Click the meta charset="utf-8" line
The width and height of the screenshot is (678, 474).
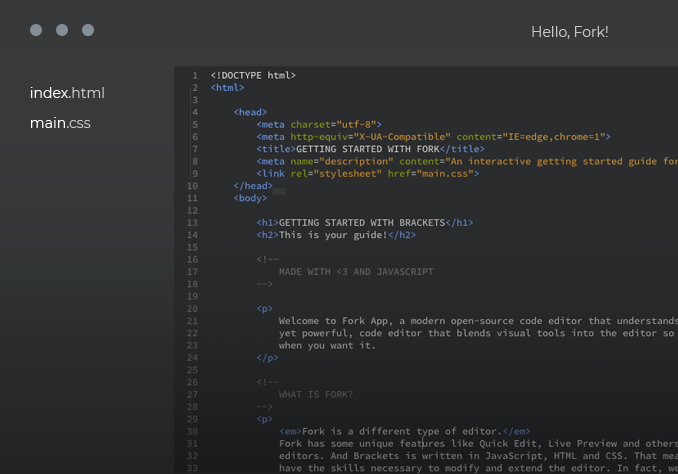(319, 125)
